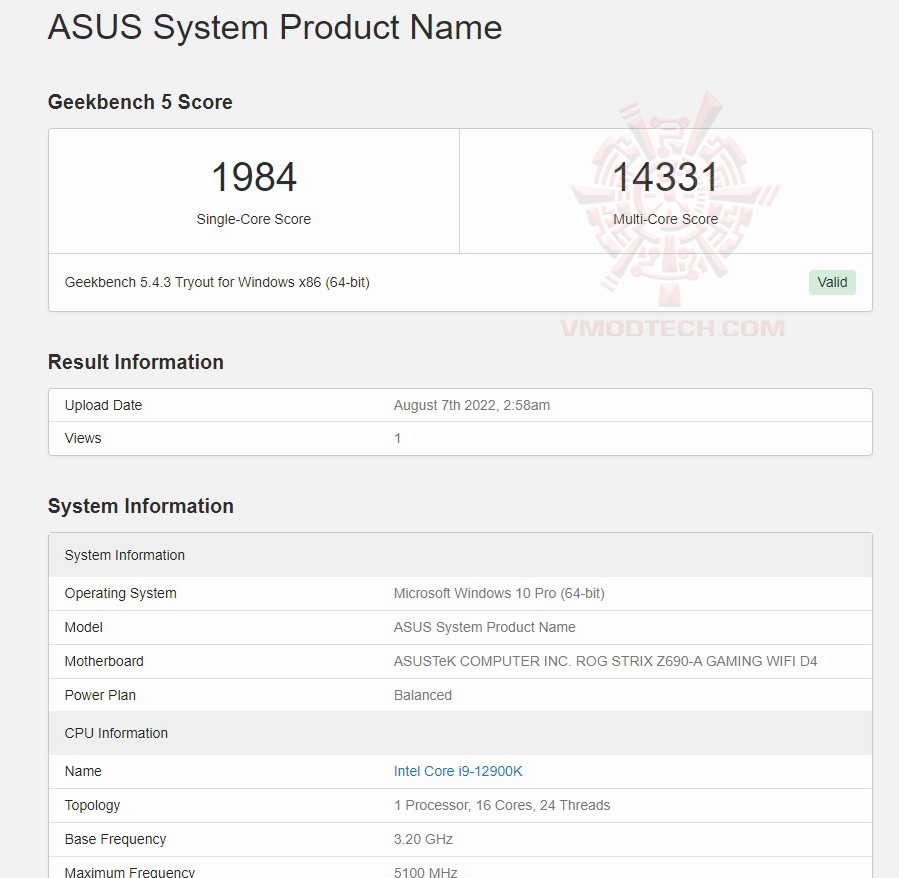Open the Intel Core i9-12900K link
Image resolution: width=899 pixels, height=878 pixels.
[458, 771]
